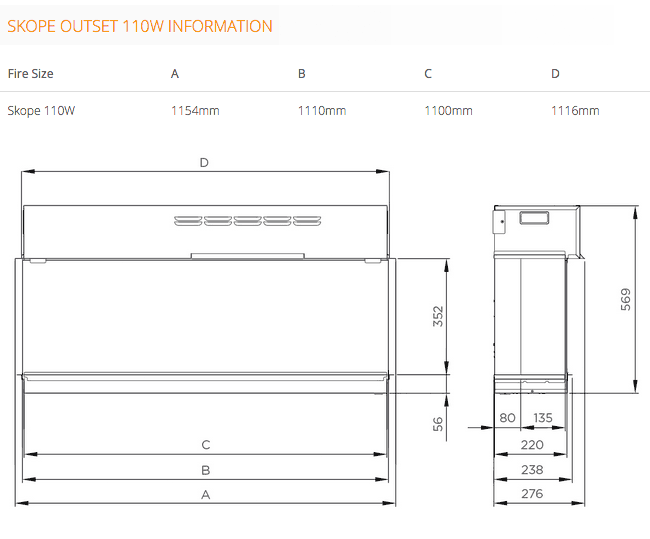The image size is (650, 539).
Task: Click the '80' depth dimension label
Action: (507, 418)
